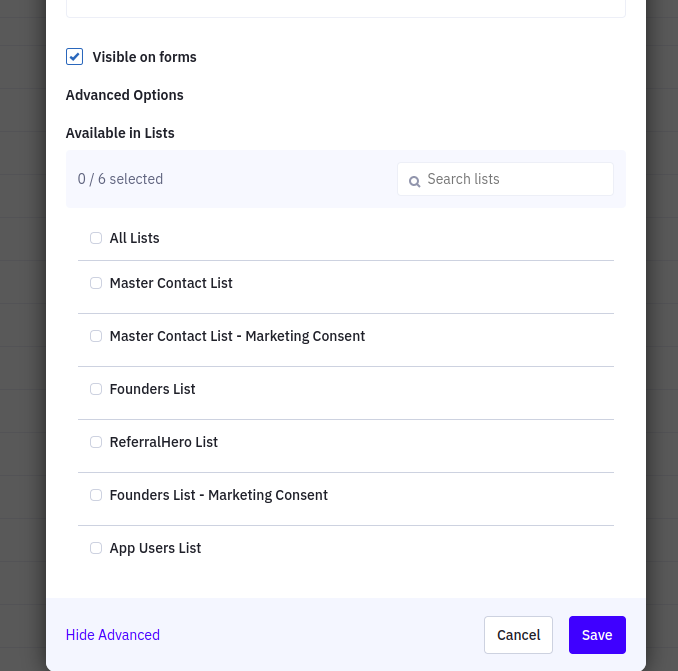The height and width of the screenshot is (671, 678).
Task: Enable the App Users List checkbox
Action: (96, 548)
